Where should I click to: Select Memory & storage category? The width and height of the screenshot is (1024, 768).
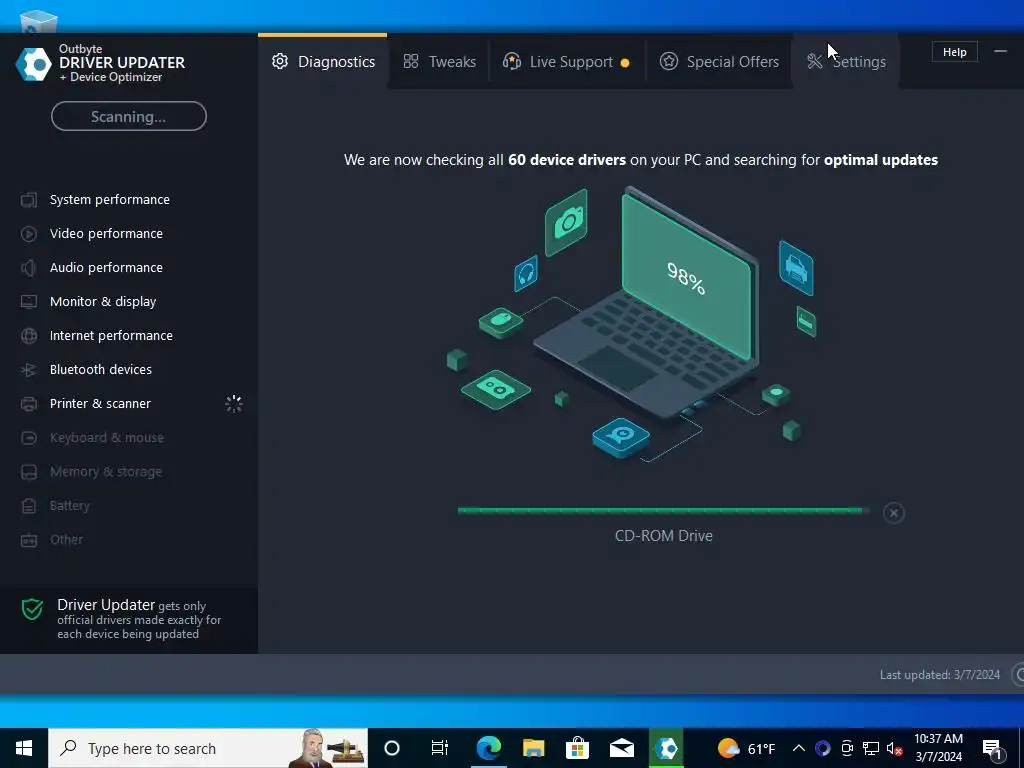coord(106,471)
